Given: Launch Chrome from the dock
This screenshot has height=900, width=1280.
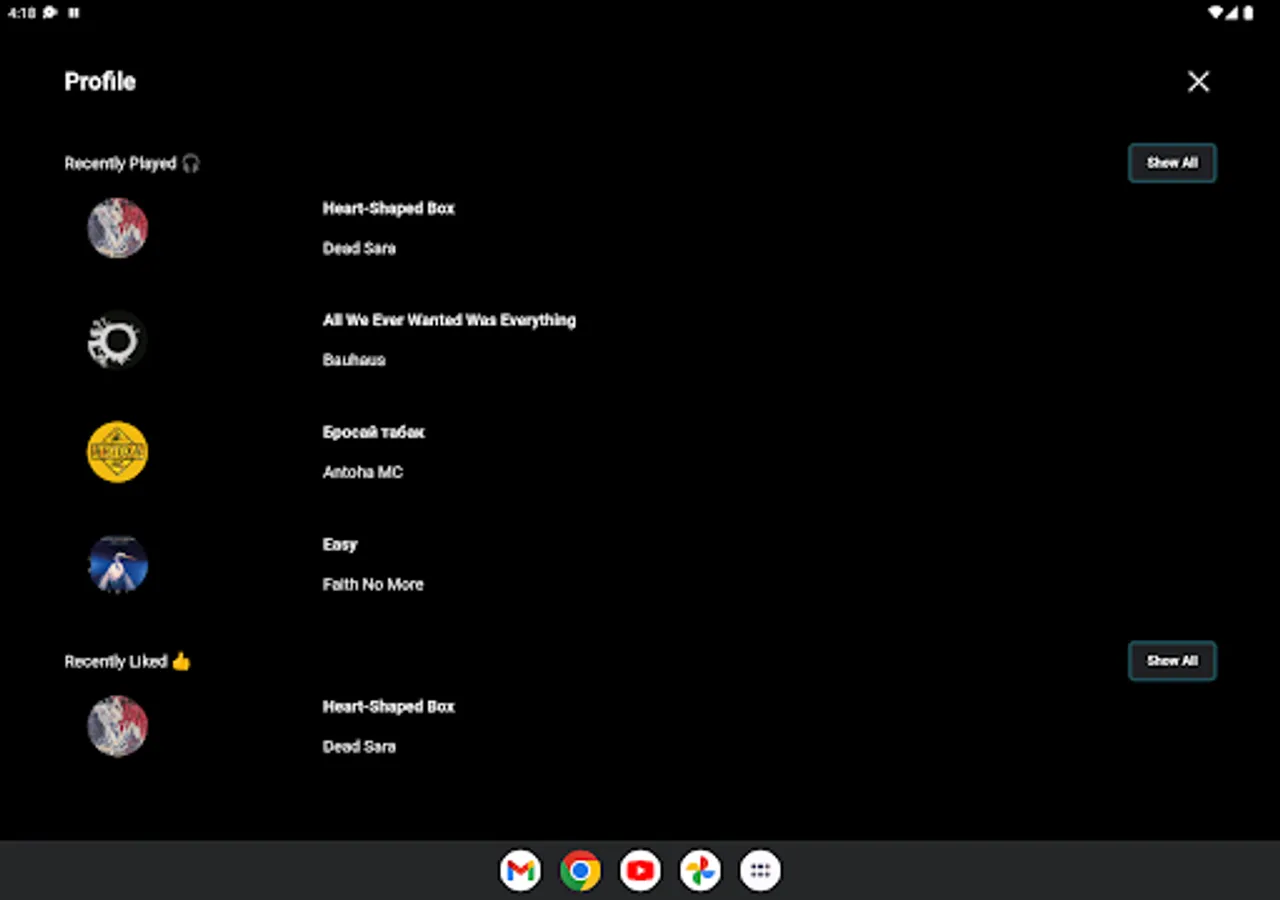Looking at the screenshot, I should (580, 870).
